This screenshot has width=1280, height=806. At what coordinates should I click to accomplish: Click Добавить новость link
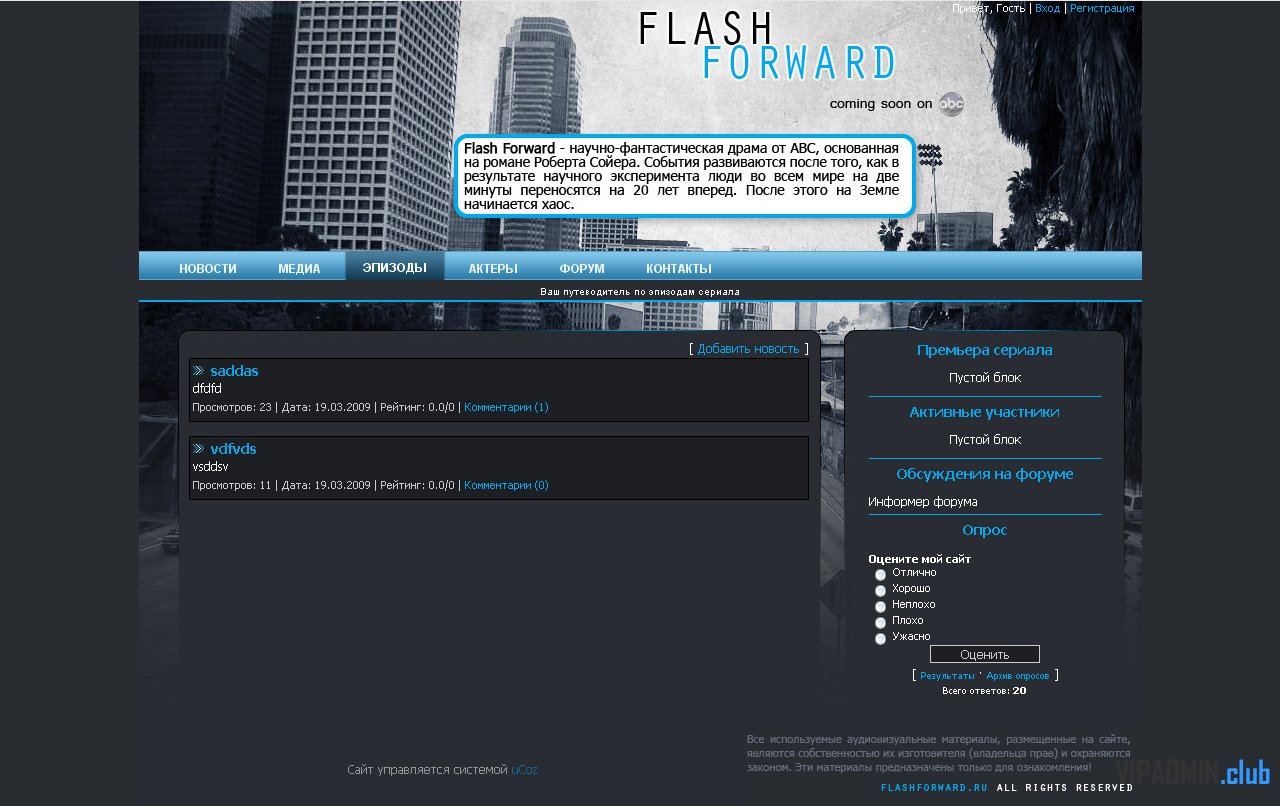click(x=748, y=349)
